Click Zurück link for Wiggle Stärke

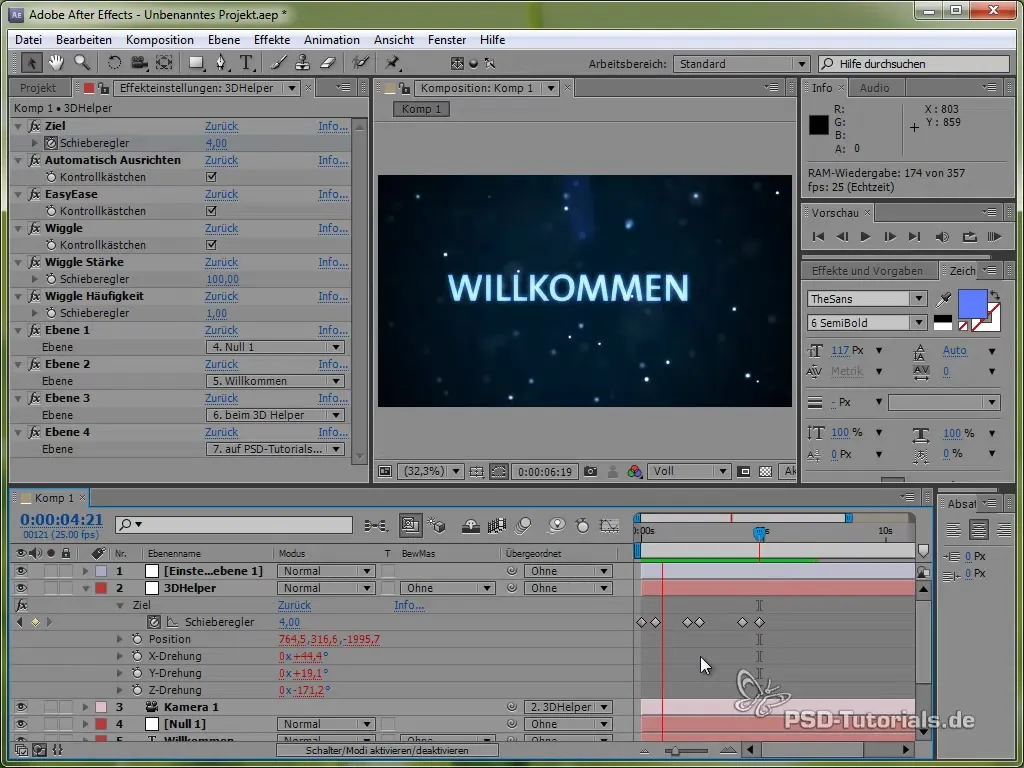(x=221, y=262)
